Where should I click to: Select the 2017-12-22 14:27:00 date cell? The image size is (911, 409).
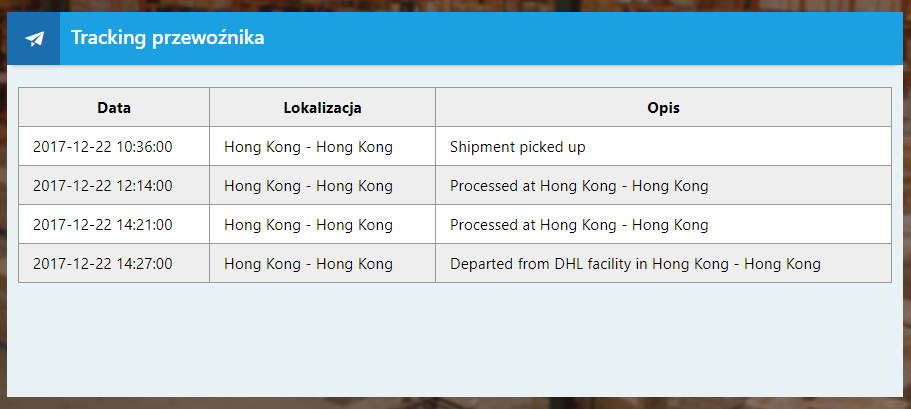[103, 264]
